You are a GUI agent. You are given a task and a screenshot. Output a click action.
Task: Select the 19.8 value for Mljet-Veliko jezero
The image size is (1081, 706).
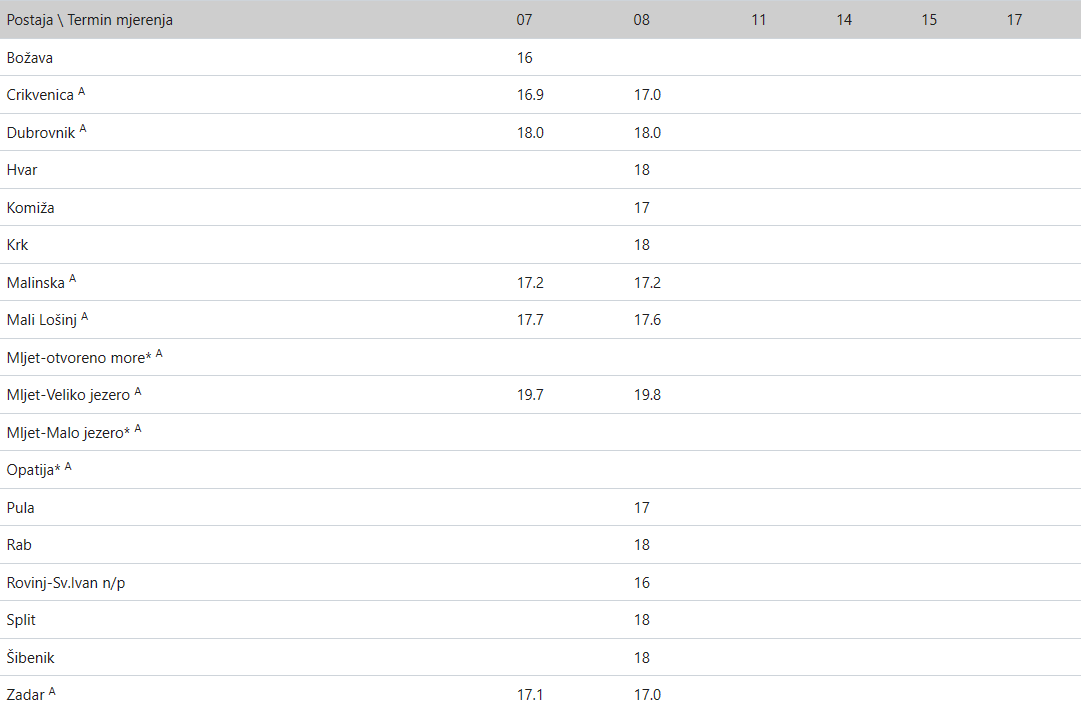point(647,395)
